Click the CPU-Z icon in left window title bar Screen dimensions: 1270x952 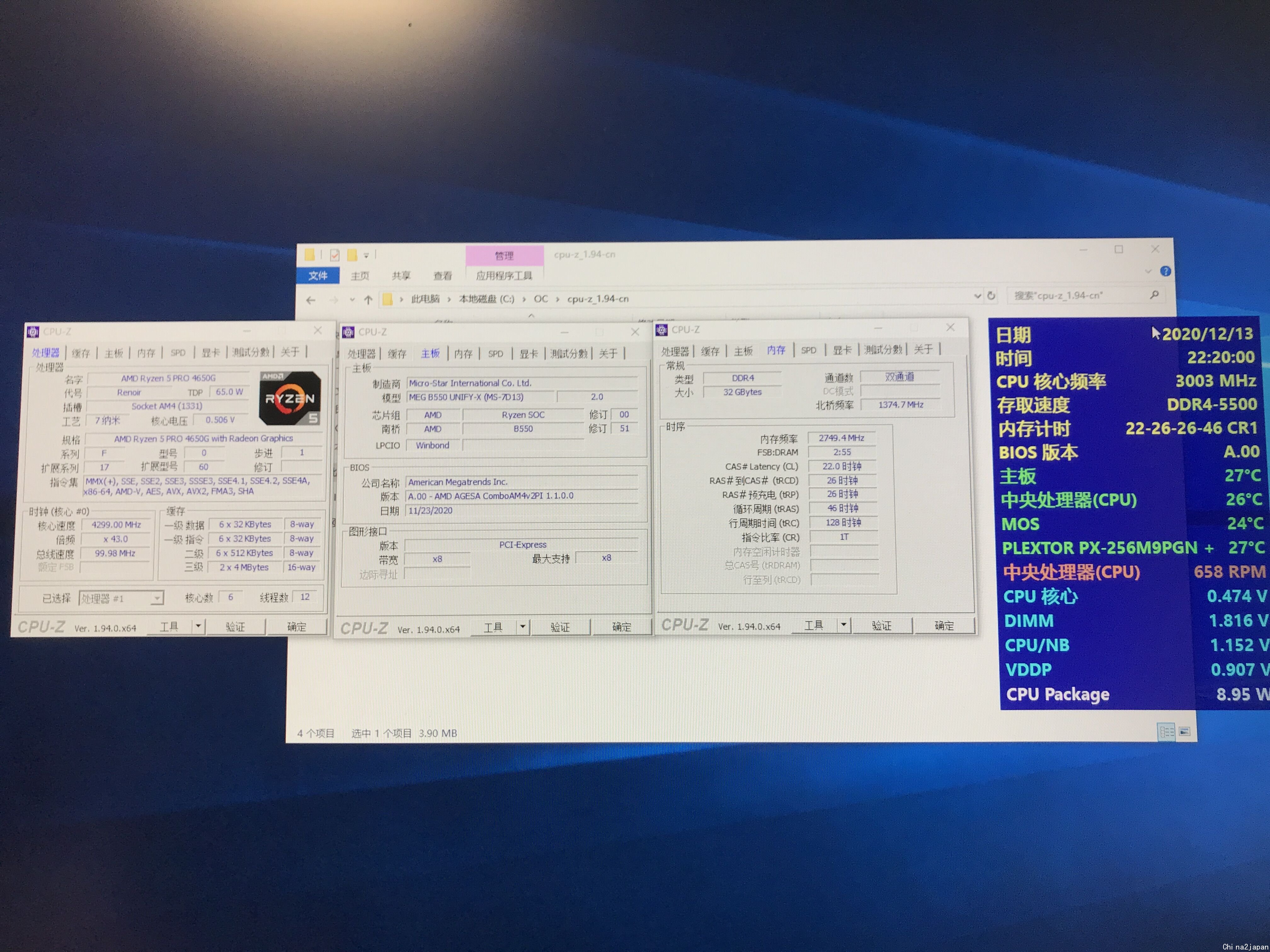click(x=33, y=332)
